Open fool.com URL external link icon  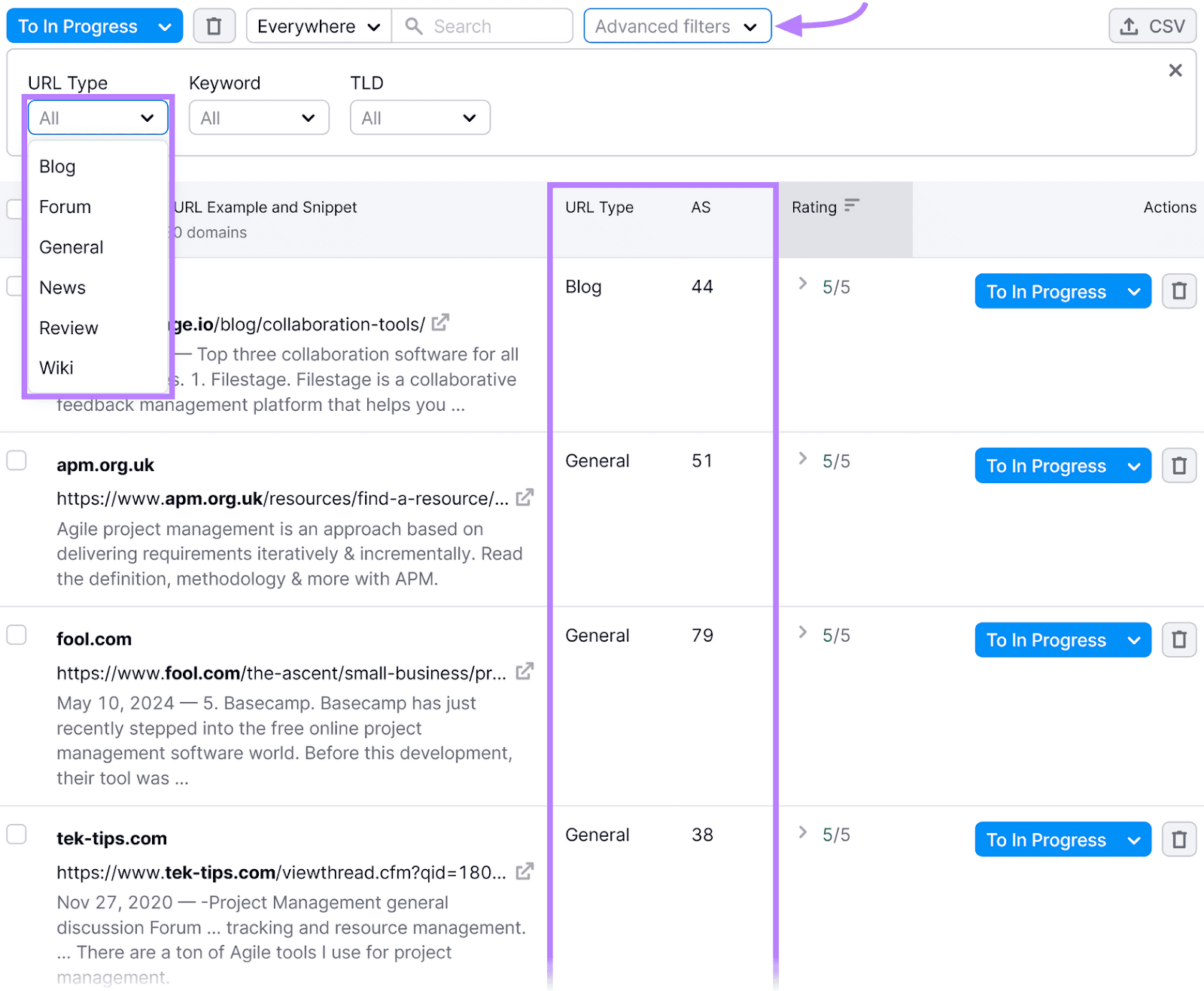524,671
